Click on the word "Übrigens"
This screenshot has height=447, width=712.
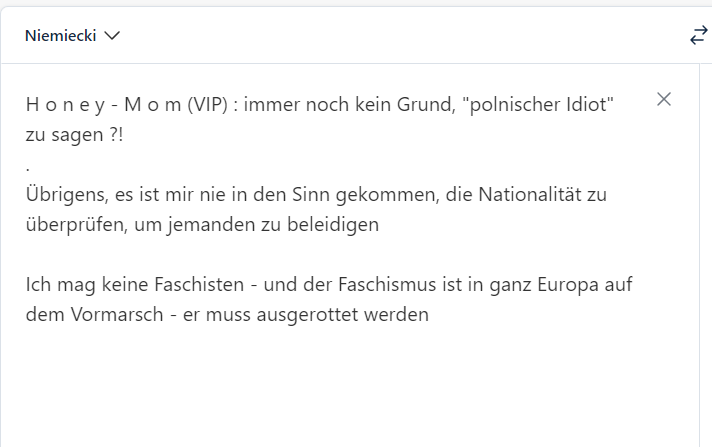tap(67, 194)
